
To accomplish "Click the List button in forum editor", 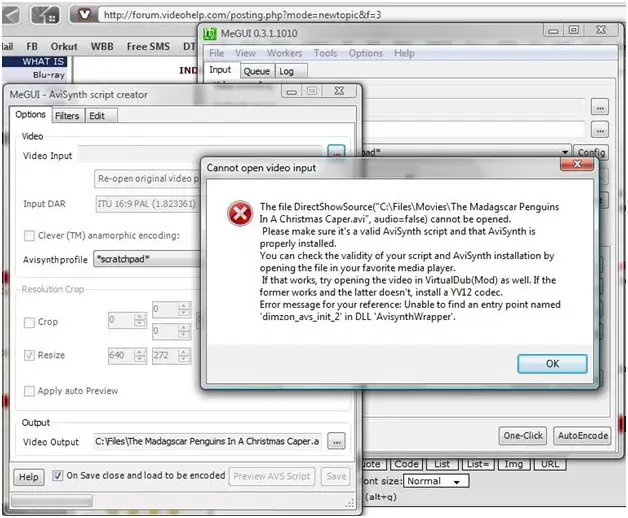I will pyautogui.click(x=442, y=464).
